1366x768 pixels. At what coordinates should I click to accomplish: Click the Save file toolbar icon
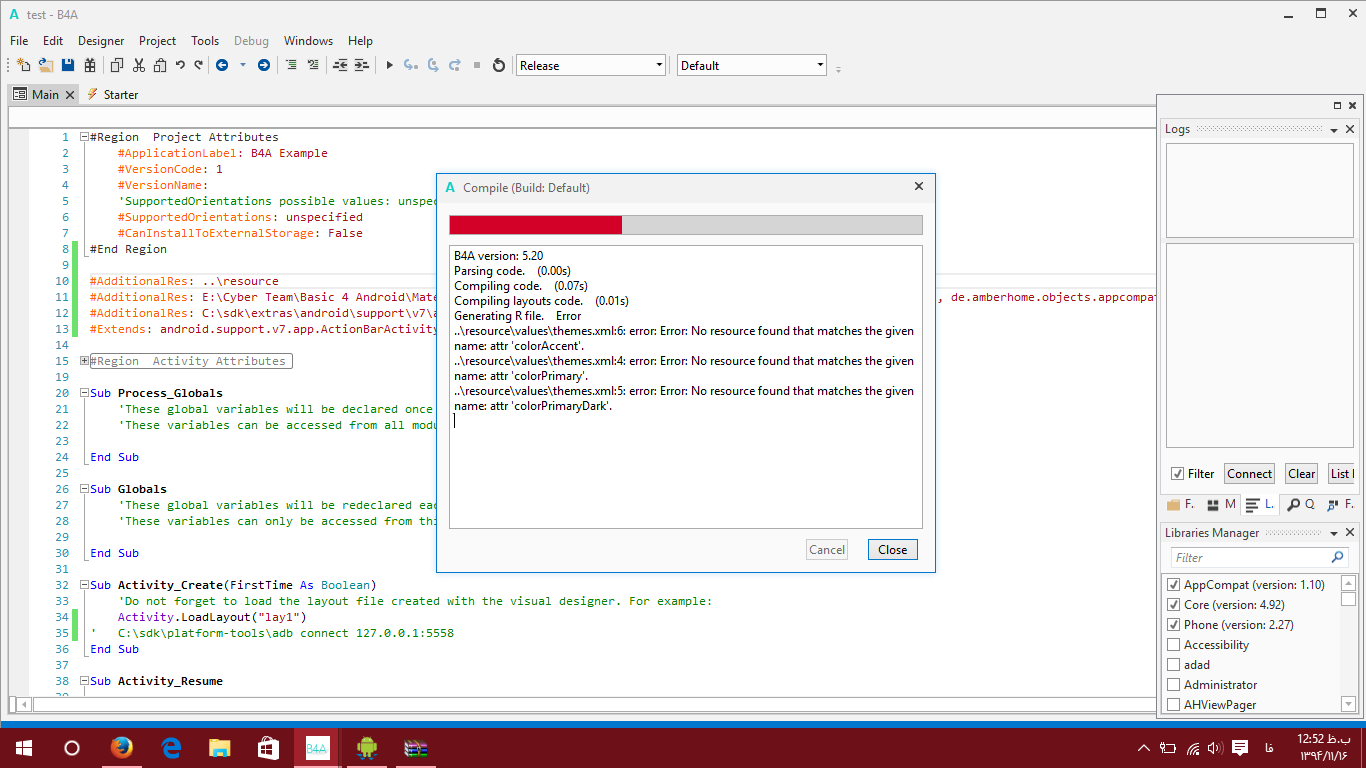click(68, 65)
